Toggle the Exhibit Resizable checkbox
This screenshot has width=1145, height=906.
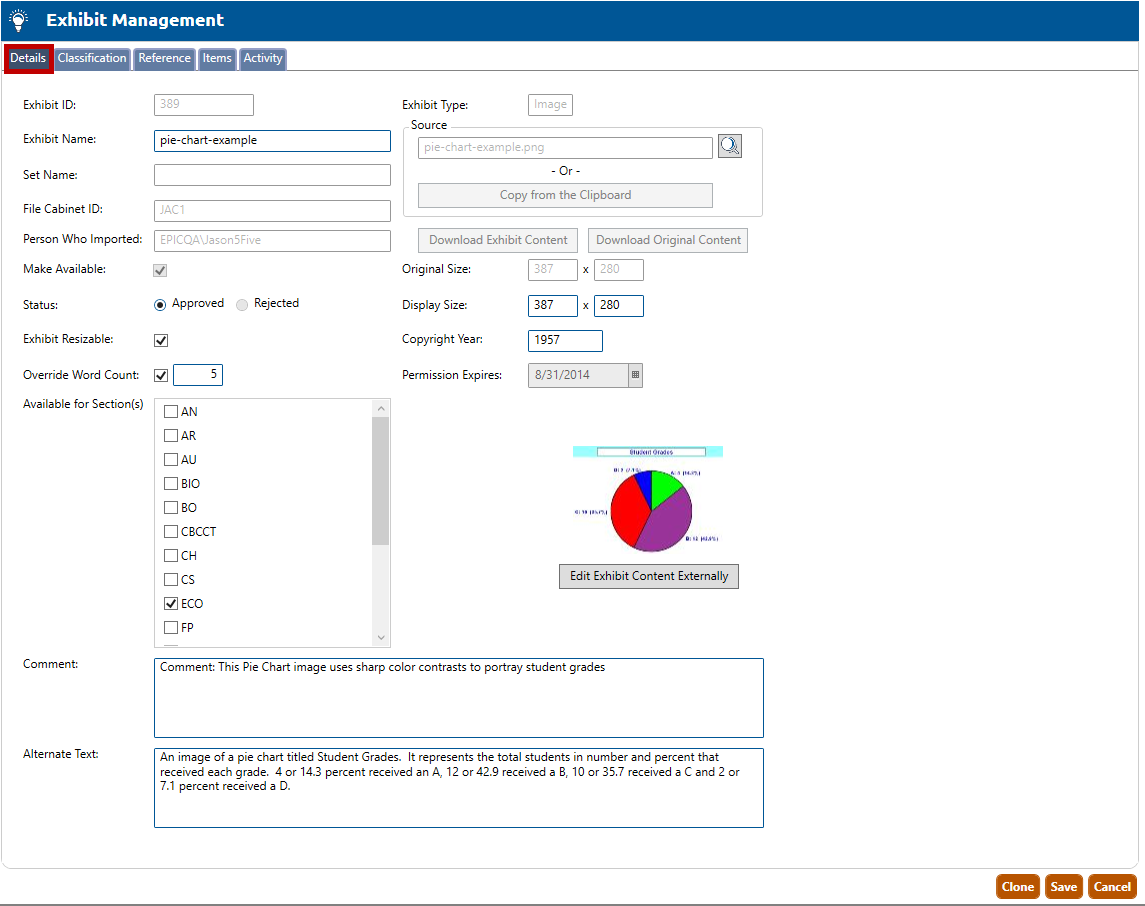pyautogui.click(x=161, y=340)
